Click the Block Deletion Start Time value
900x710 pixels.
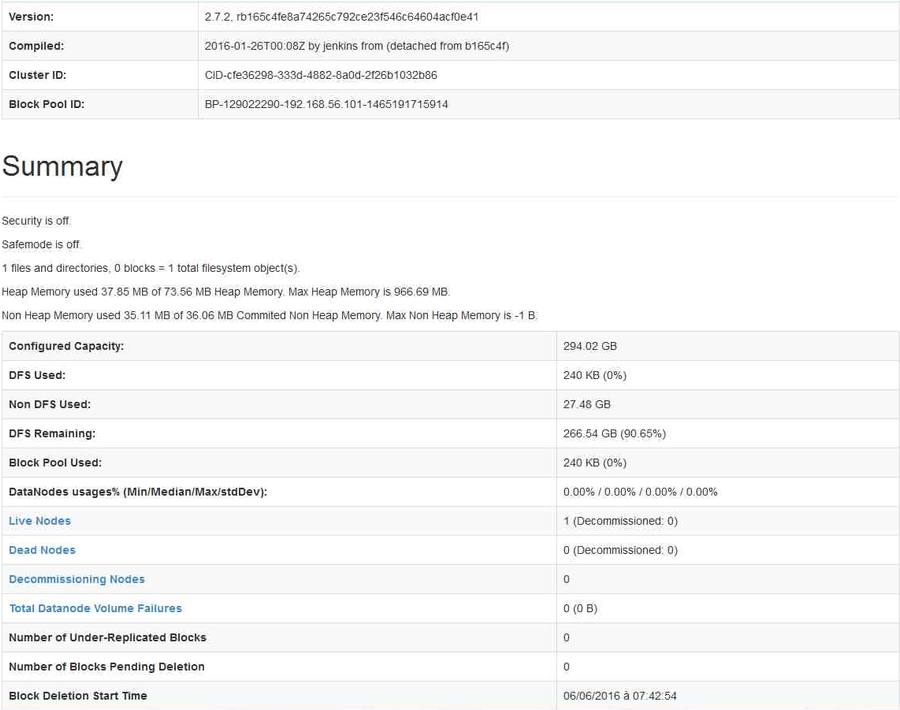tap(621, 696)
